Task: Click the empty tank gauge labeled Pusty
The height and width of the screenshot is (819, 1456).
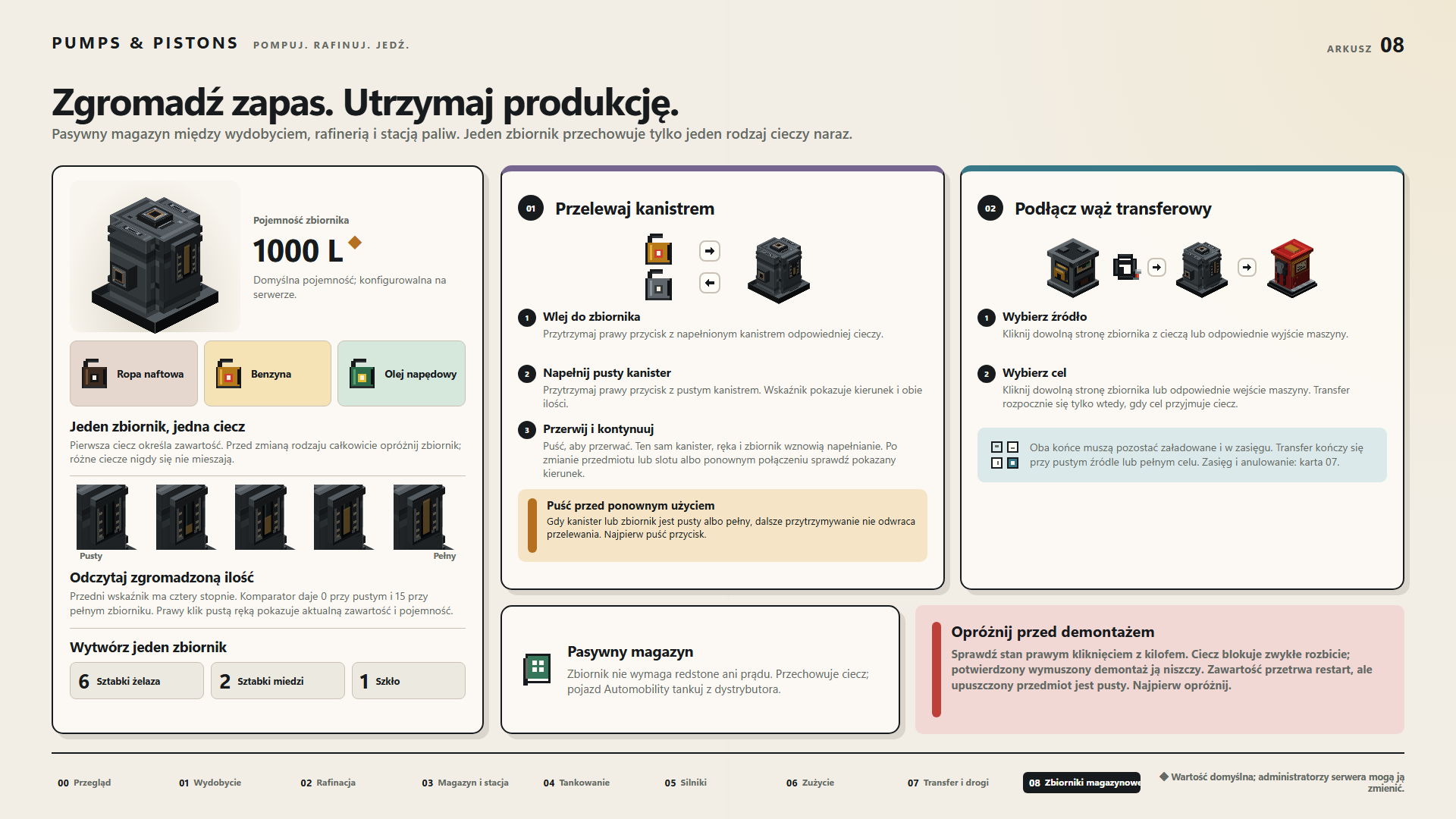Action: 106,517
